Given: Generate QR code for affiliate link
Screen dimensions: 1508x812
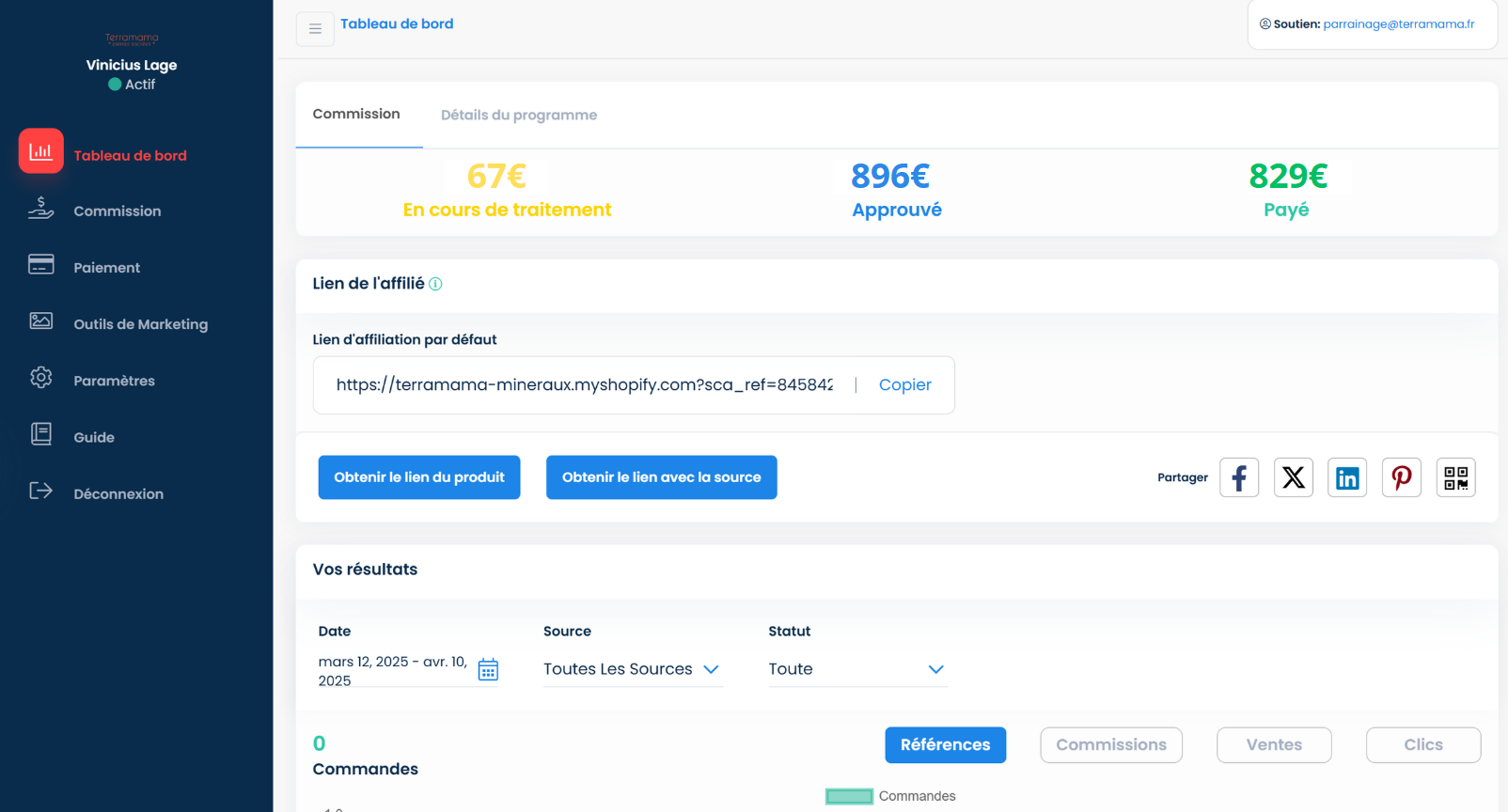Looking at the screenshot, I should 1455,477.
